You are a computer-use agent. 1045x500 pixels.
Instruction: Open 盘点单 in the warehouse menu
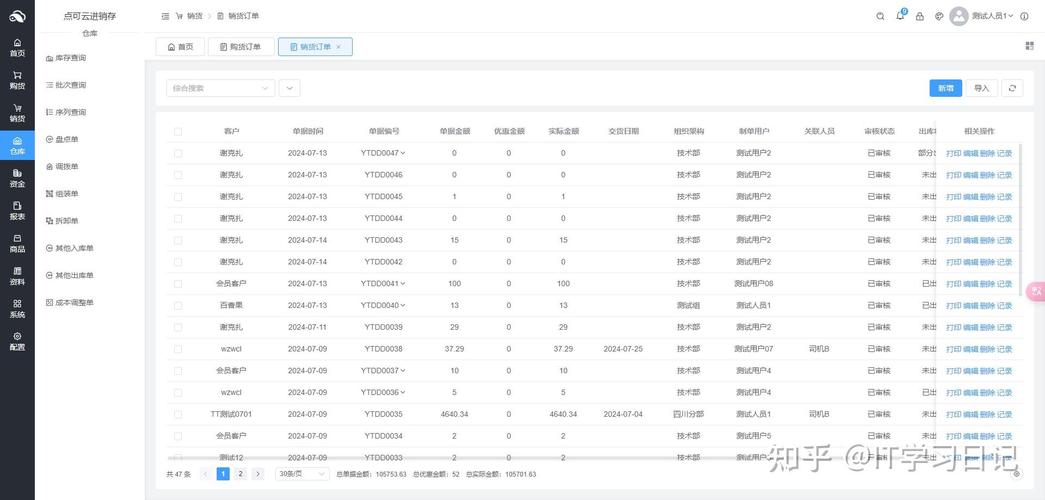pos(63,139)
